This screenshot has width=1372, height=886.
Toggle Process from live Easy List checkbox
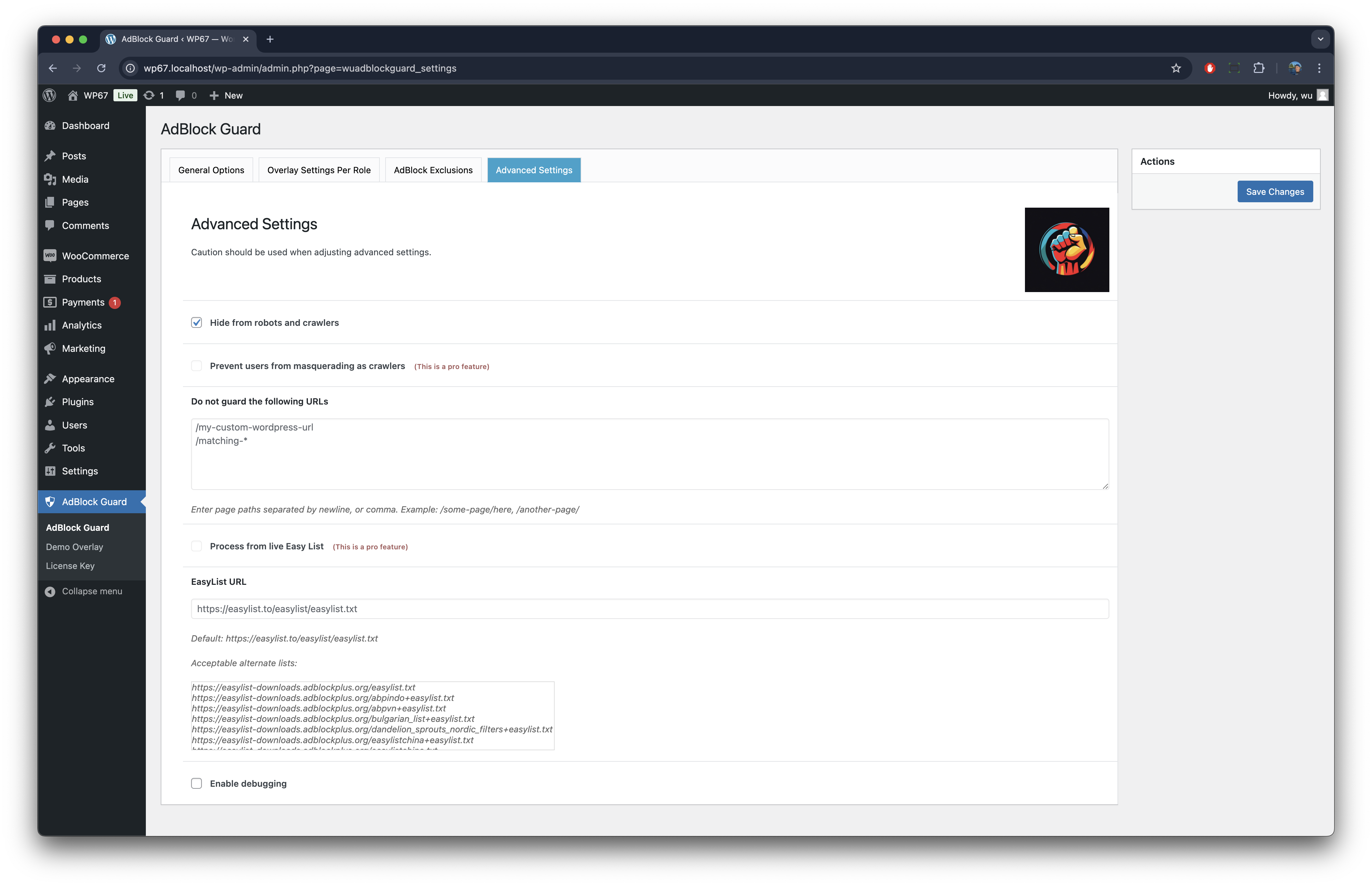tap(197, 546)
